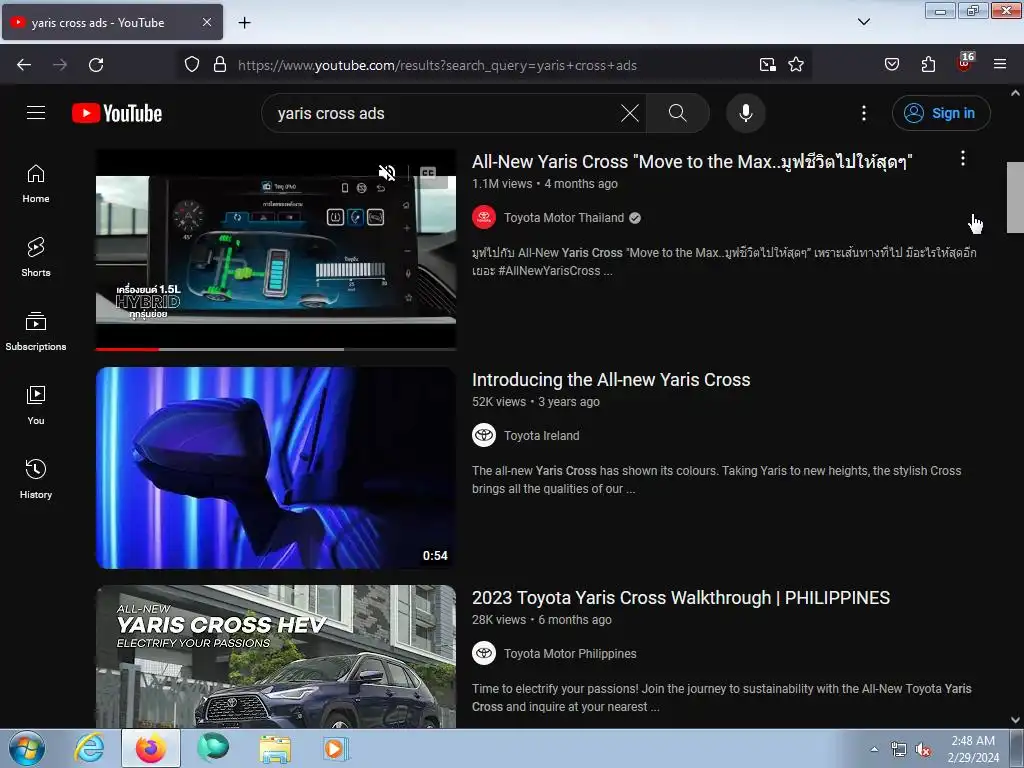Seek the preview video progress bar
The width and height of the screenshot is (1024, 768).
[276, 349]
